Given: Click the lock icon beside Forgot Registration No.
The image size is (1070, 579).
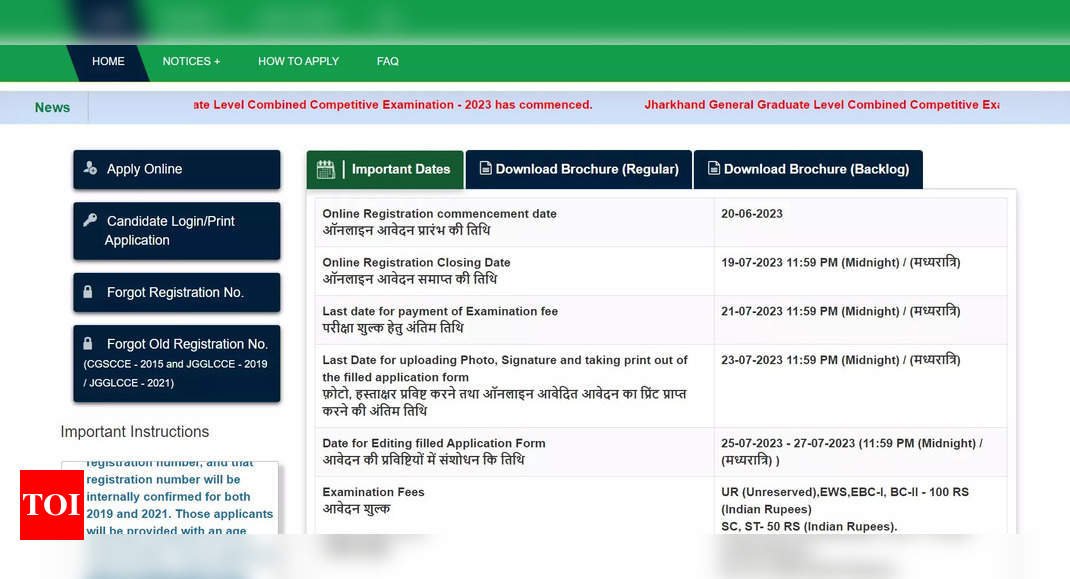Looking at the screenshot, I should point(87,292).
